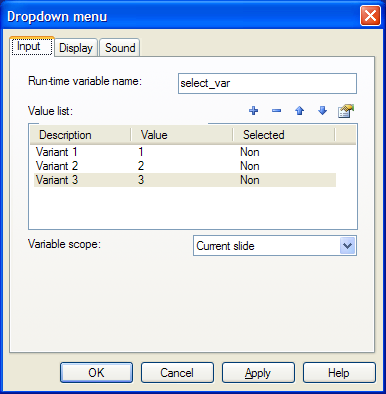The image size is (386, 394).
Task: Click the Selected column header
Action: 284,135
